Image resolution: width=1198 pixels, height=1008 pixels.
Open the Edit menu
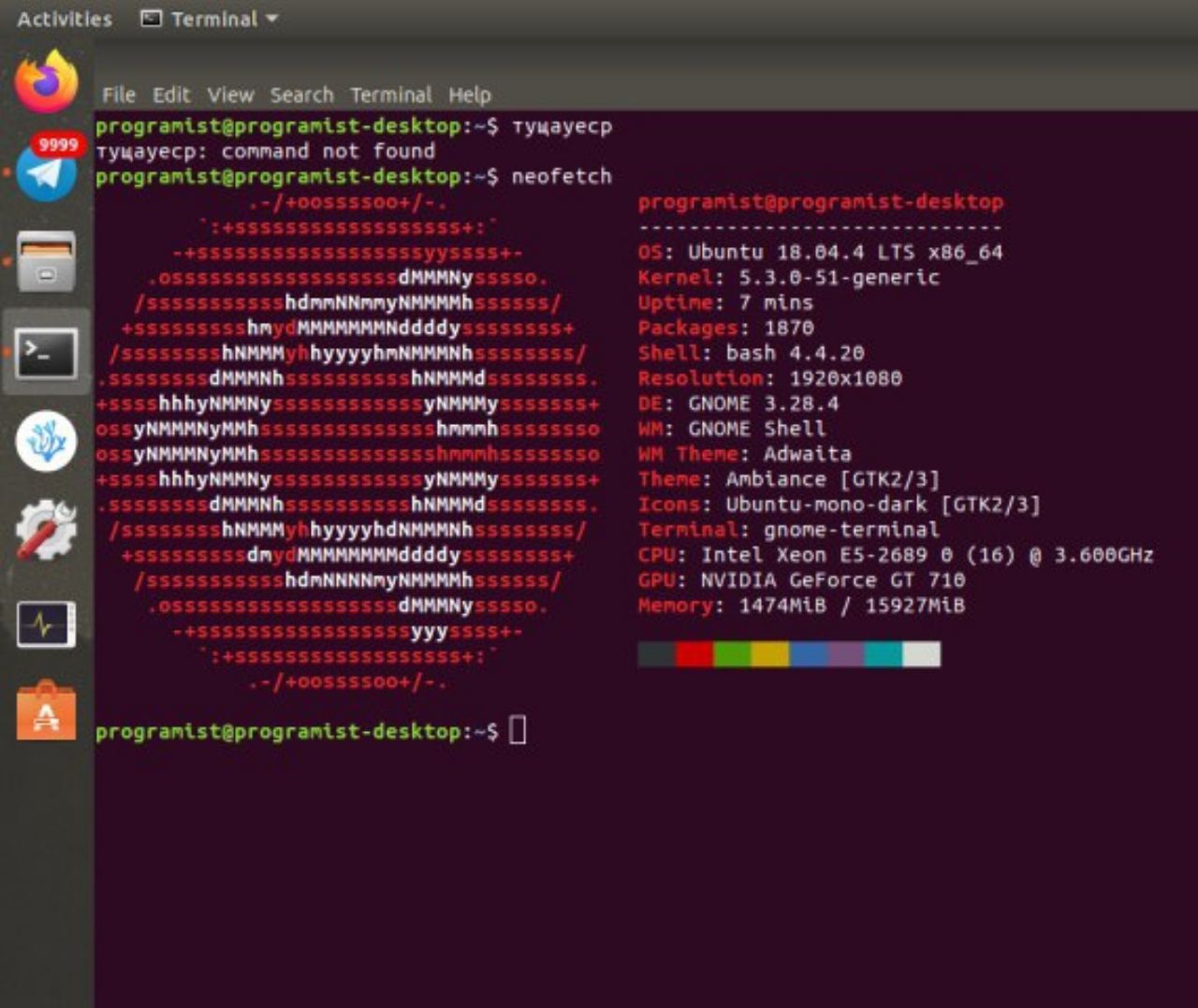[x=171, y=95]
